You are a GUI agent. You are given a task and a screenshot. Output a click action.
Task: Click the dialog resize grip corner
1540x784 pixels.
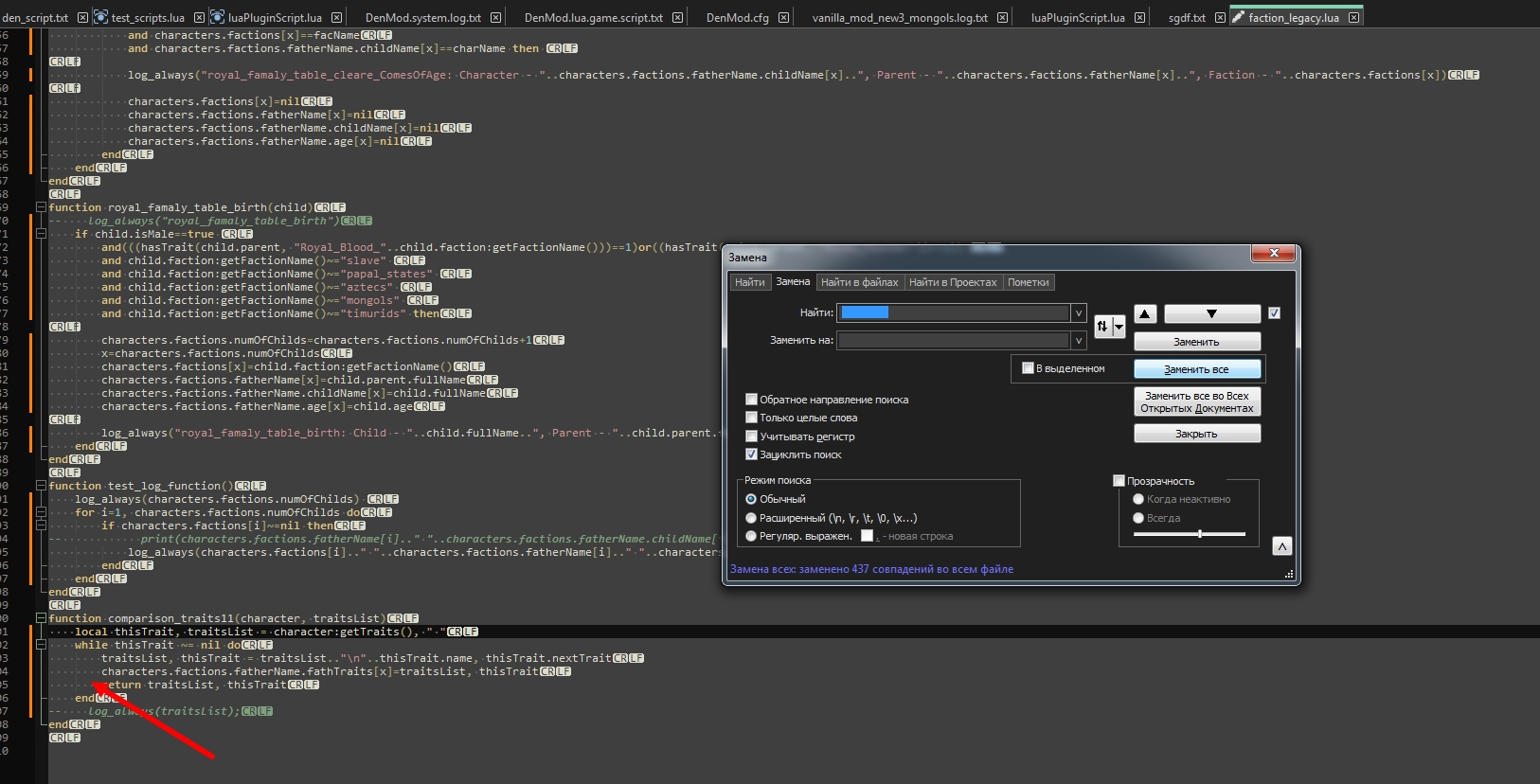(x=1289, y=574)
